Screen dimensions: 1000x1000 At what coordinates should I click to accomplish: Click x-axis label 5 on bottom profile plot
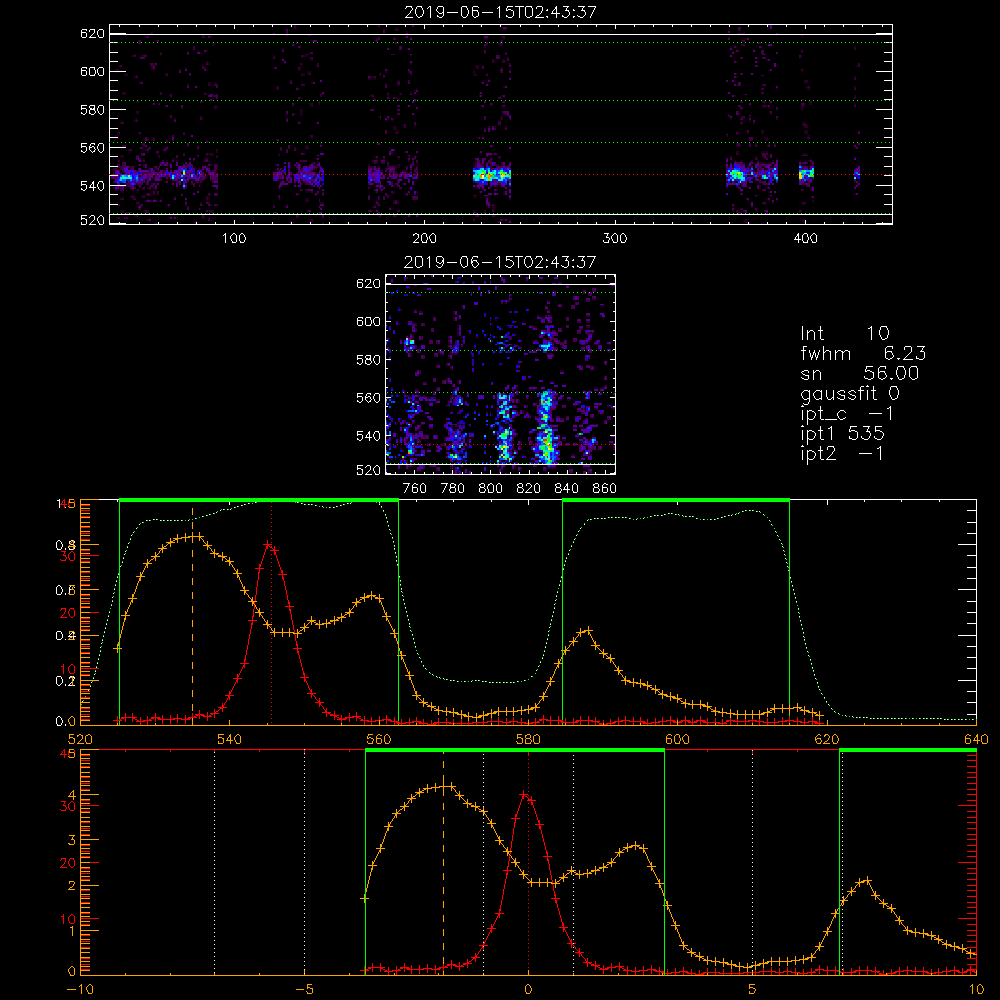(x=753, y=990)
